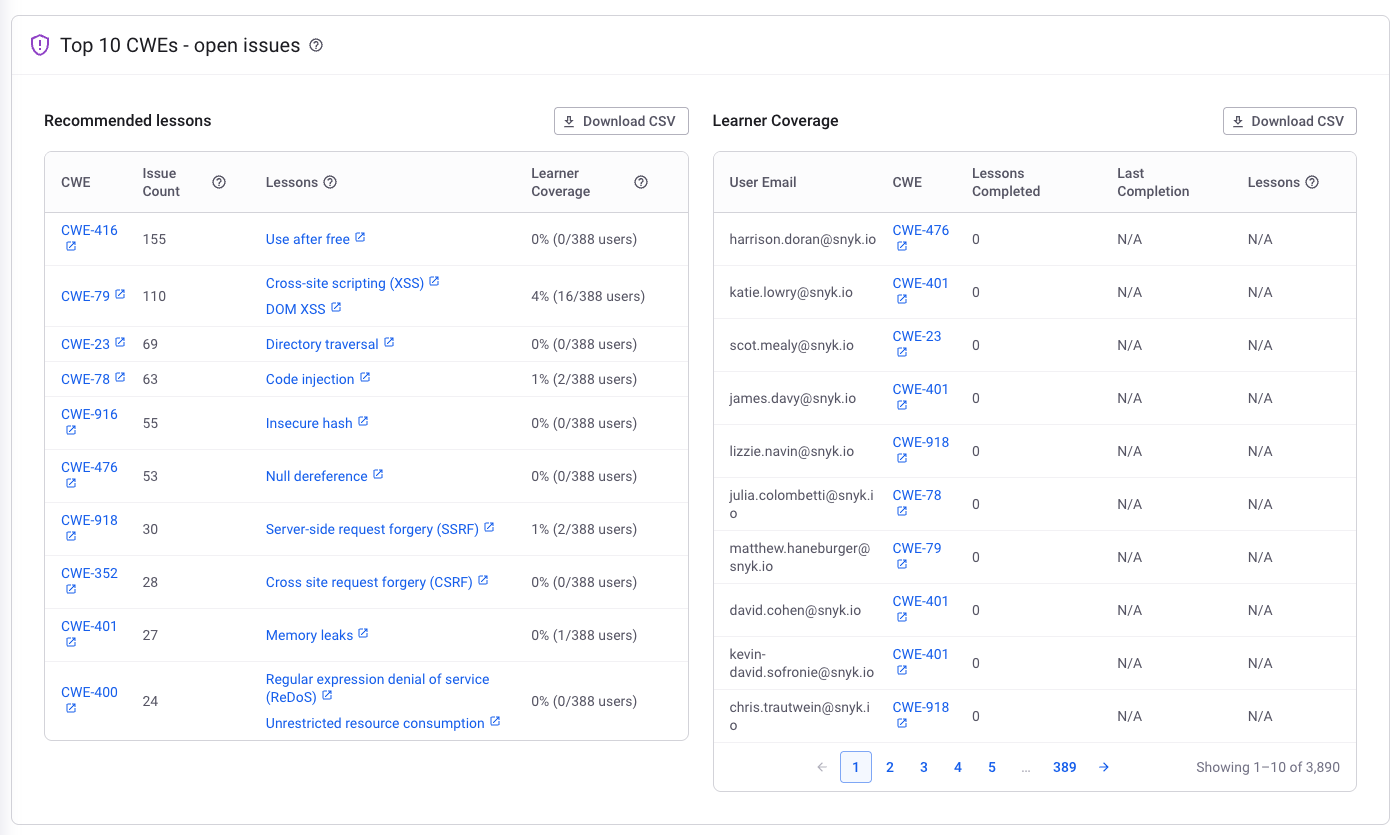The image size is (1396, 835).
Task: Click the help icon next to Learner Coverage column
Action: [x=641, y=182]
